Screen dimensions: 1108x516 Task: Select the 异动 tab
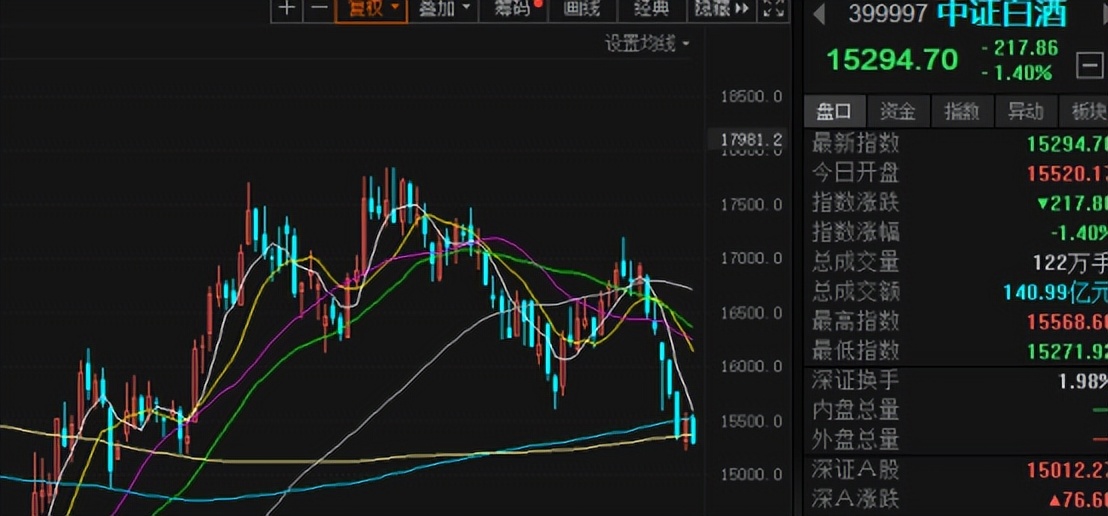(1025, 112)
